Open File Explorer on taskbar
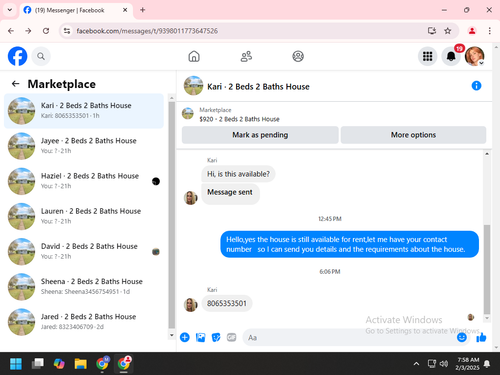Screen dimensions: 500x375 pos(80,364)
